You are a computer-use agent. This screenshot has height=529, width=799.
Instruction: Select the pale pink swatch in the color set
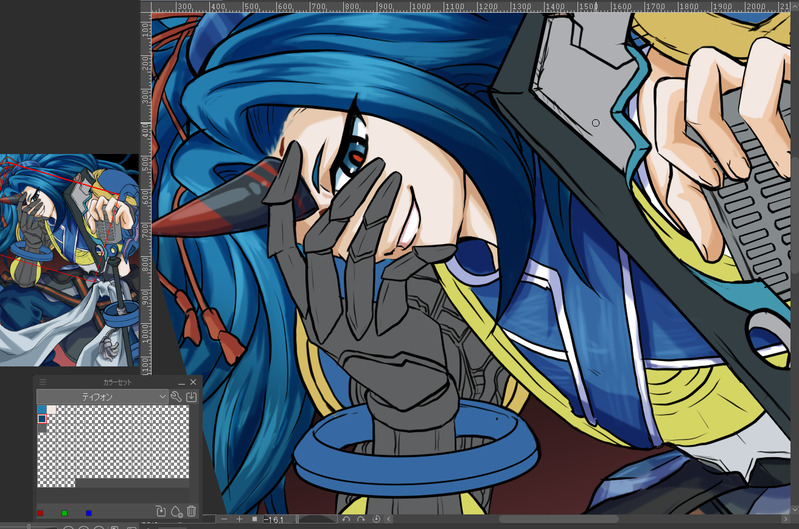[x=51, y=409]
